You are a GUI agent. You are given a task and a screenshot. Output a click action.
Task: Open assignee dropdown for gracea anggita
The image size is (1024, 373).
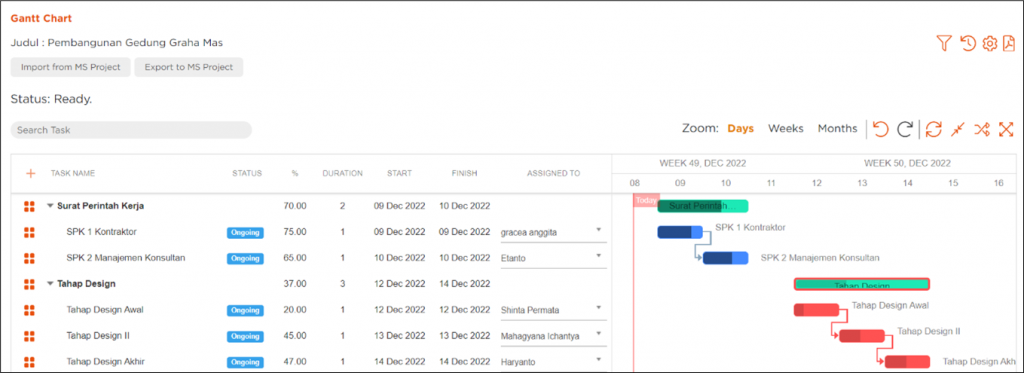[x=598, y=230]
